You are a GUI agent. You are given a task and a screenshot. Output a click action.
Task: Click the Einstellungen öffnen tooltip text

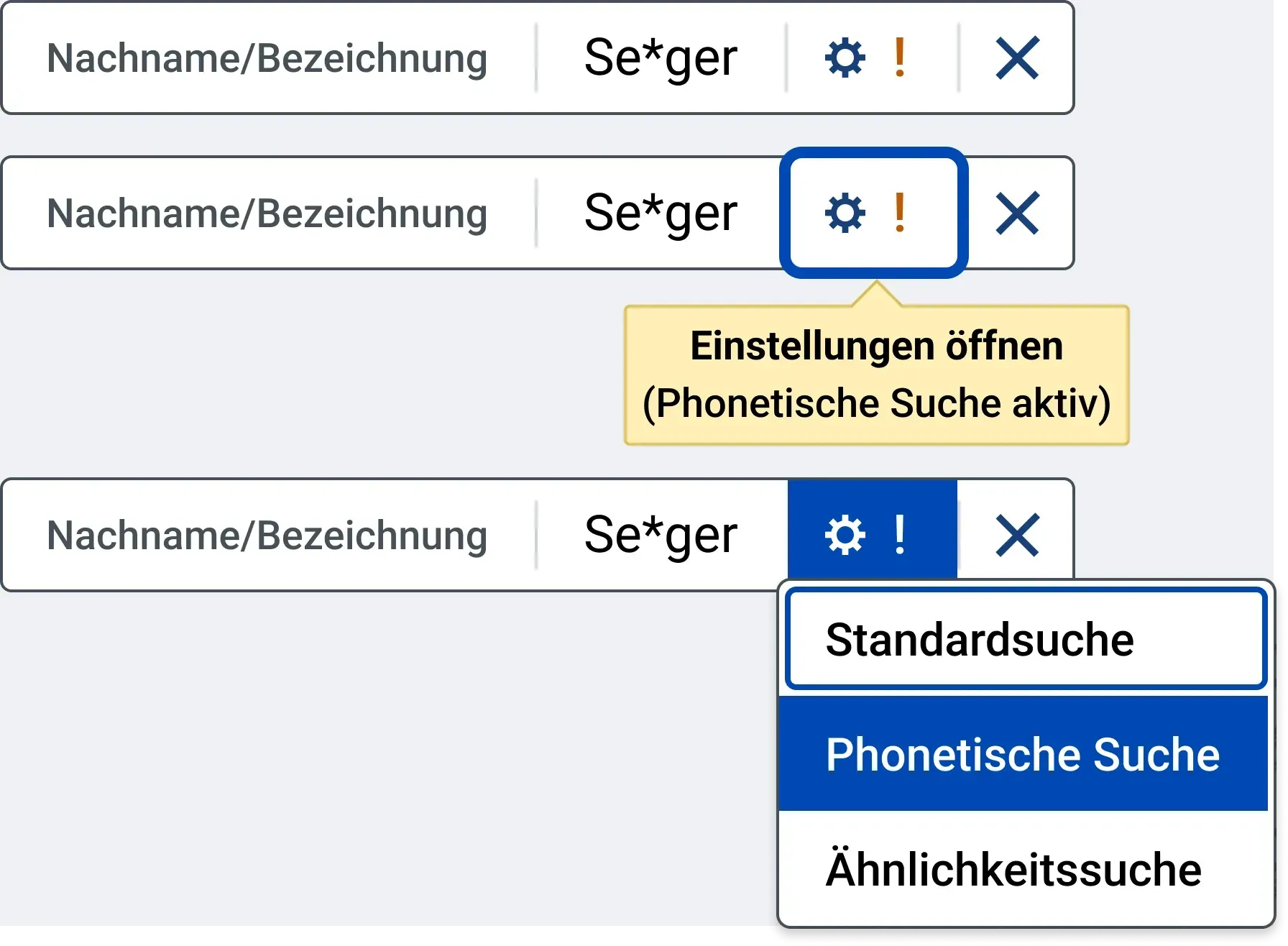pyautogui.click(x=876, y=345)
